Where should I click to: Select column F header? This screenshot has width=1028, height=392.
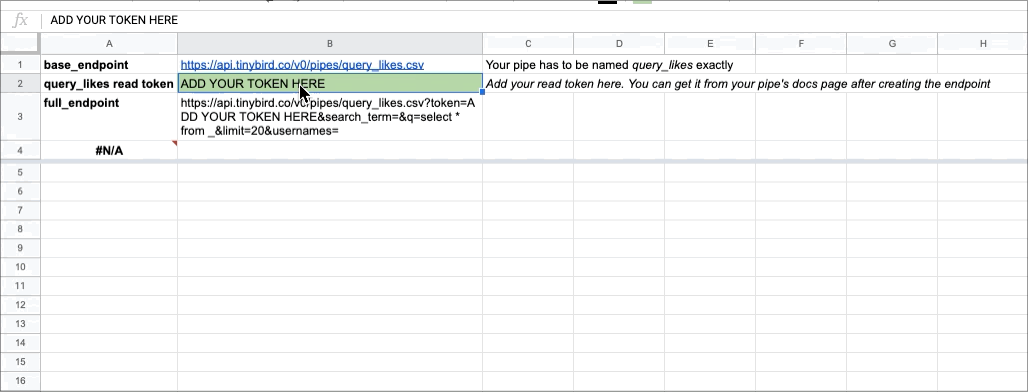pos(801,43)
